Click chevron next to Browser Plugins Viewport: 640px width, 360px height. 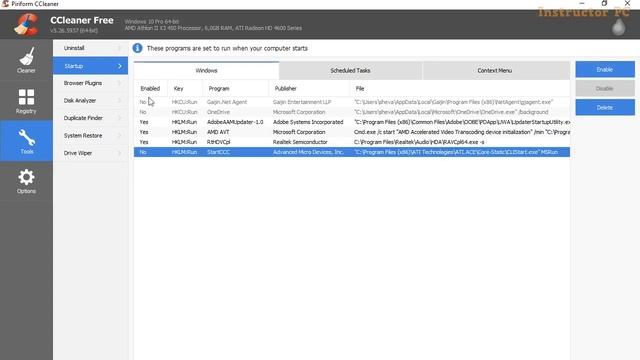click(x=120, y=83)
